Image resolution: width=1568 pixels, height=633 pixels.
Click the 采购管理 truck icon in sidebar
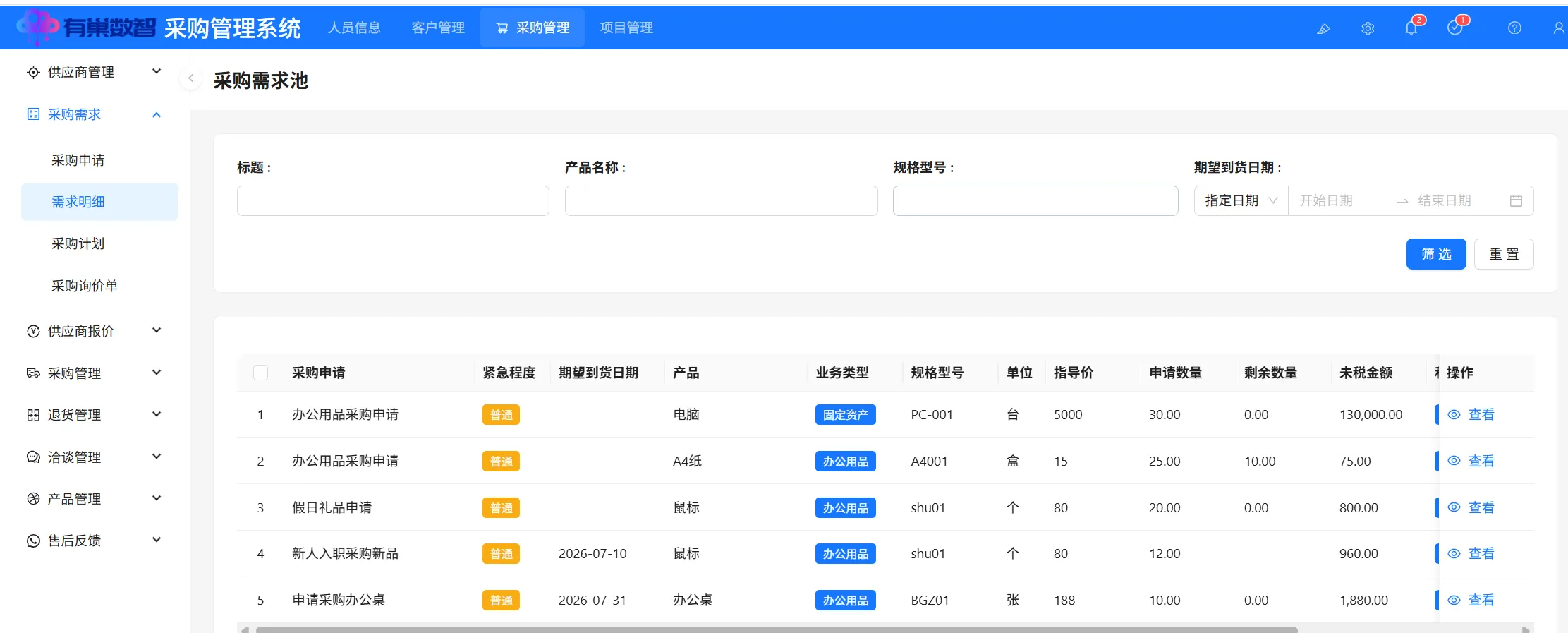coord(33,373)
